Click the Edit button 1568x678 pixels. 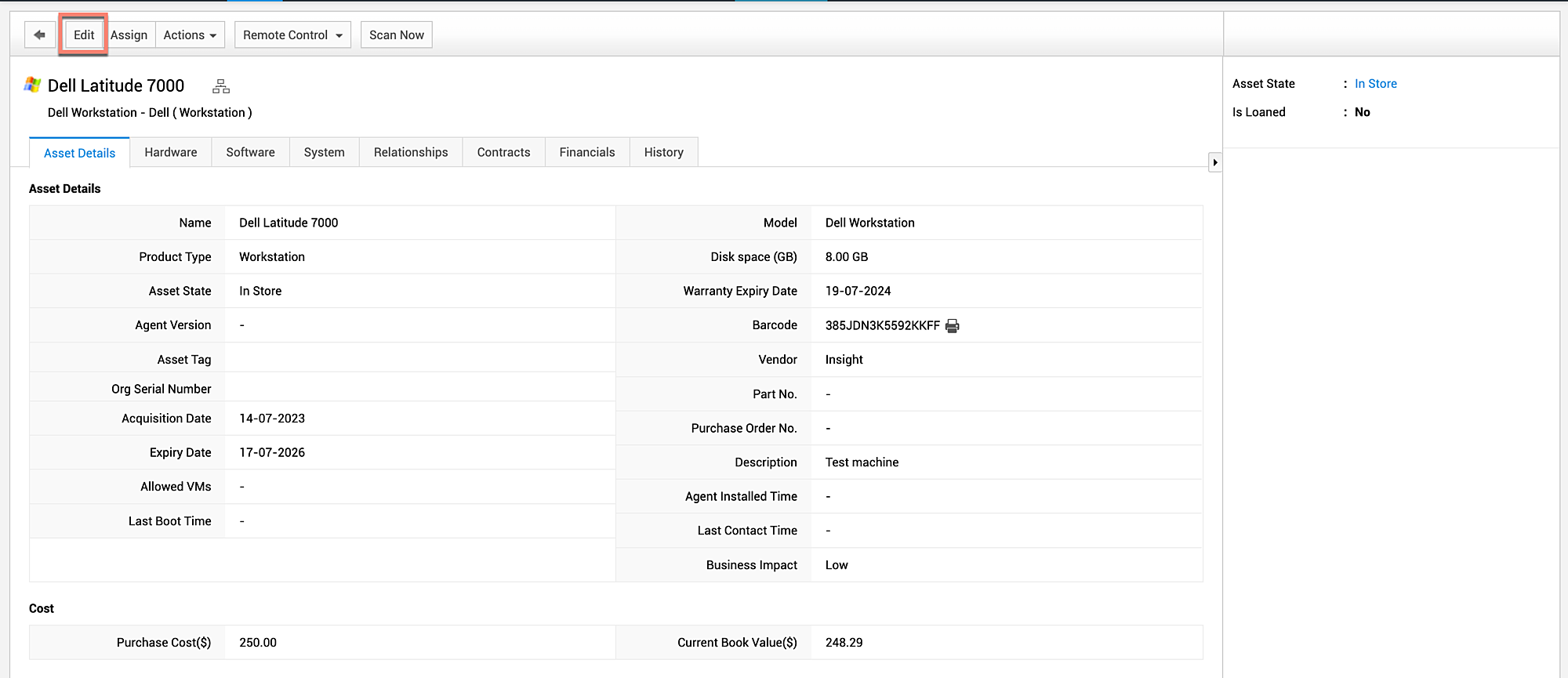(x=84, y=35)
